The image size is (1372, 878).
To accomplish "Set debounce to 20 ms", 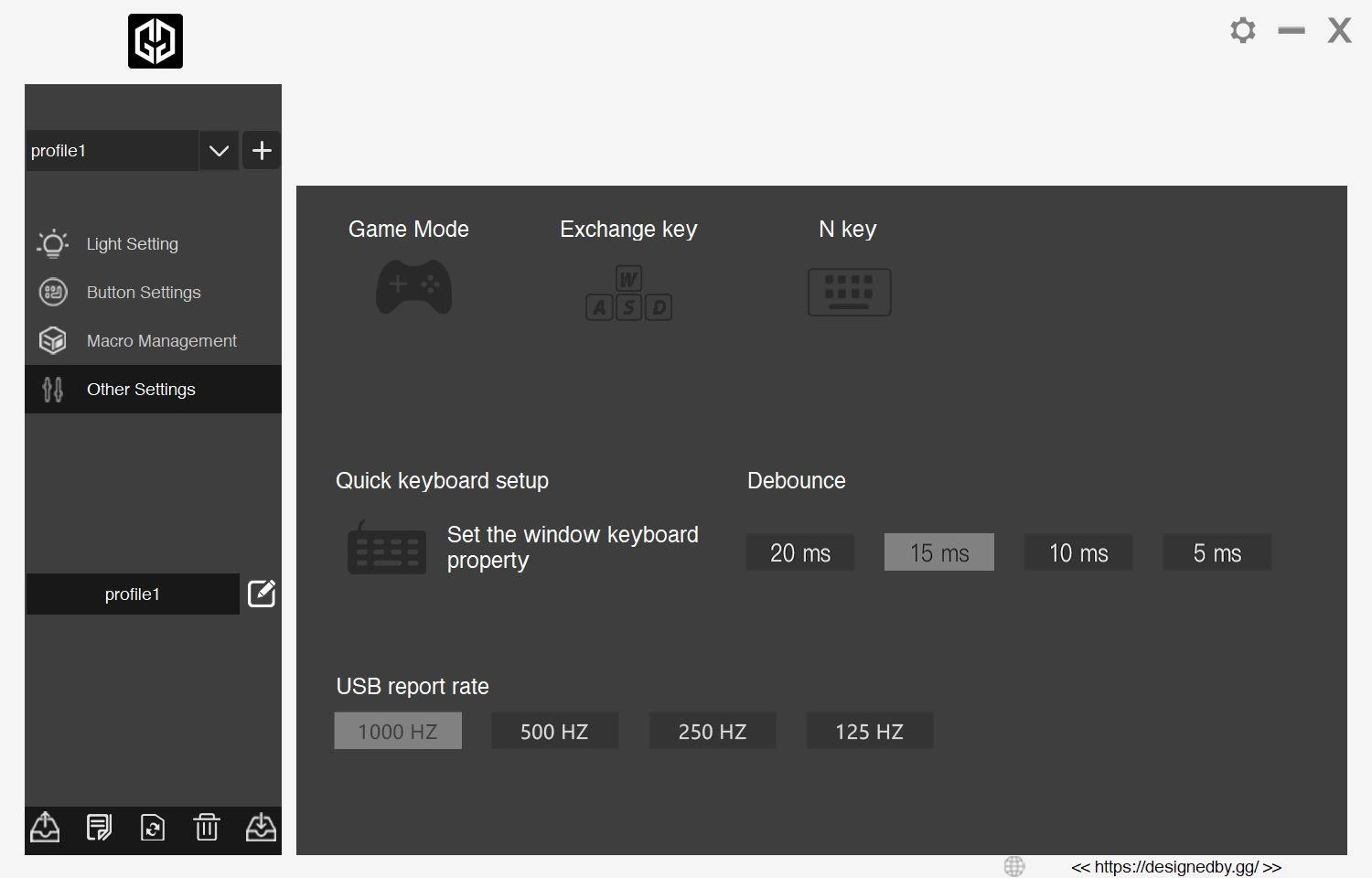I will pos(800,552).
